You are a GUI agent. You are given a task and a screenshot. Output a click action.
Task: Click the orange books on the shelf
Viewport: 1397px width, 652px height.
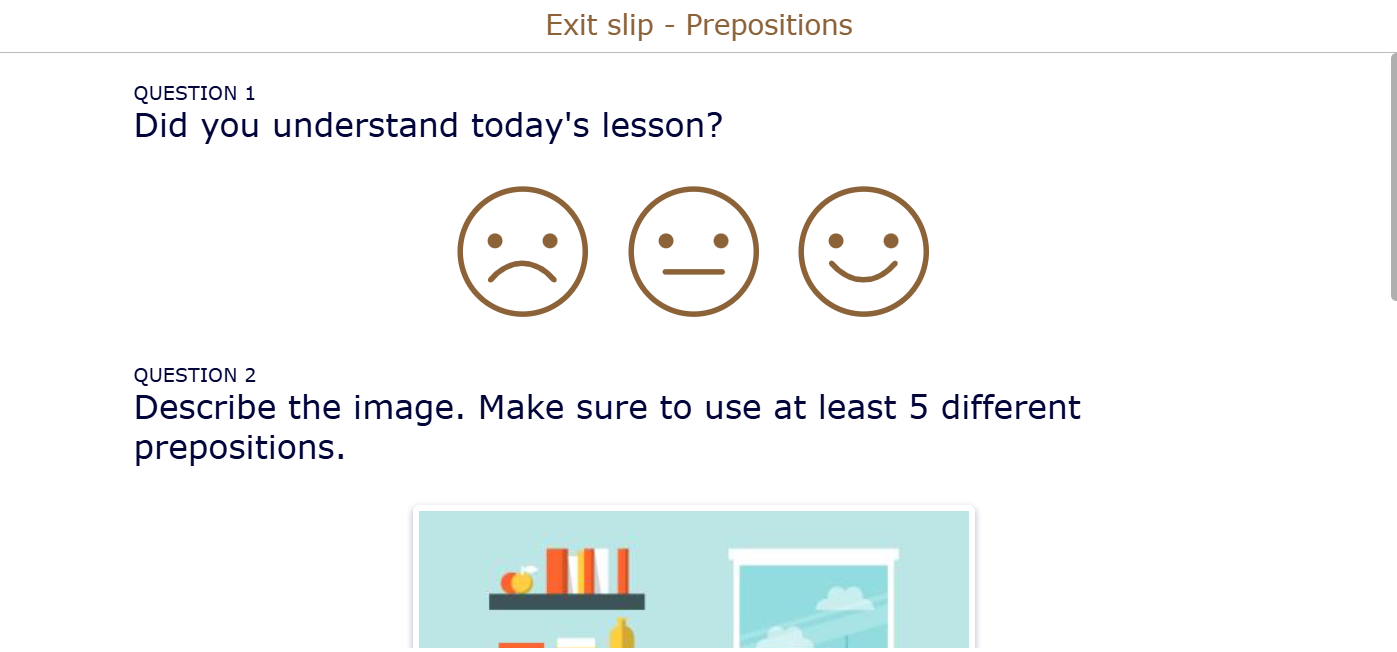point(557,571)
